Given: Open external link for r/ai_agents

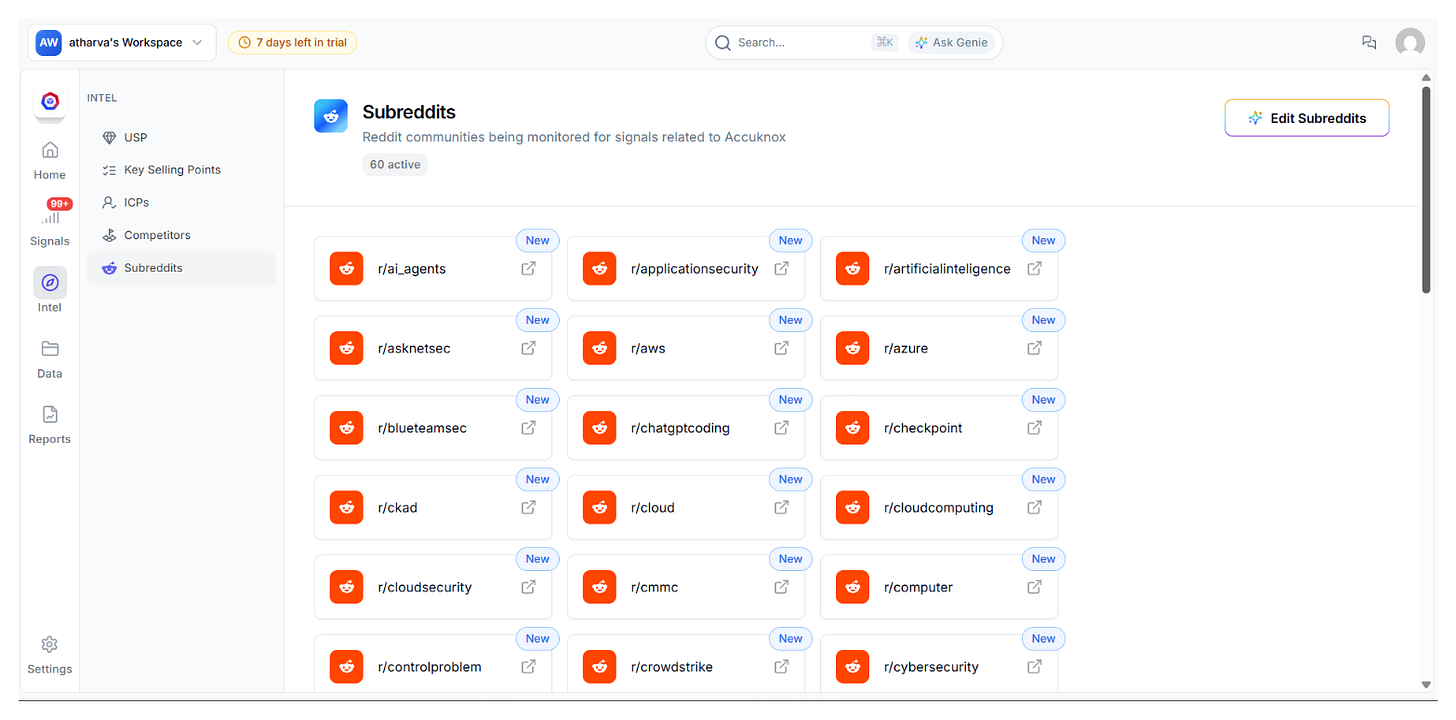Looking at the screenshot, I should coord(529,268).
